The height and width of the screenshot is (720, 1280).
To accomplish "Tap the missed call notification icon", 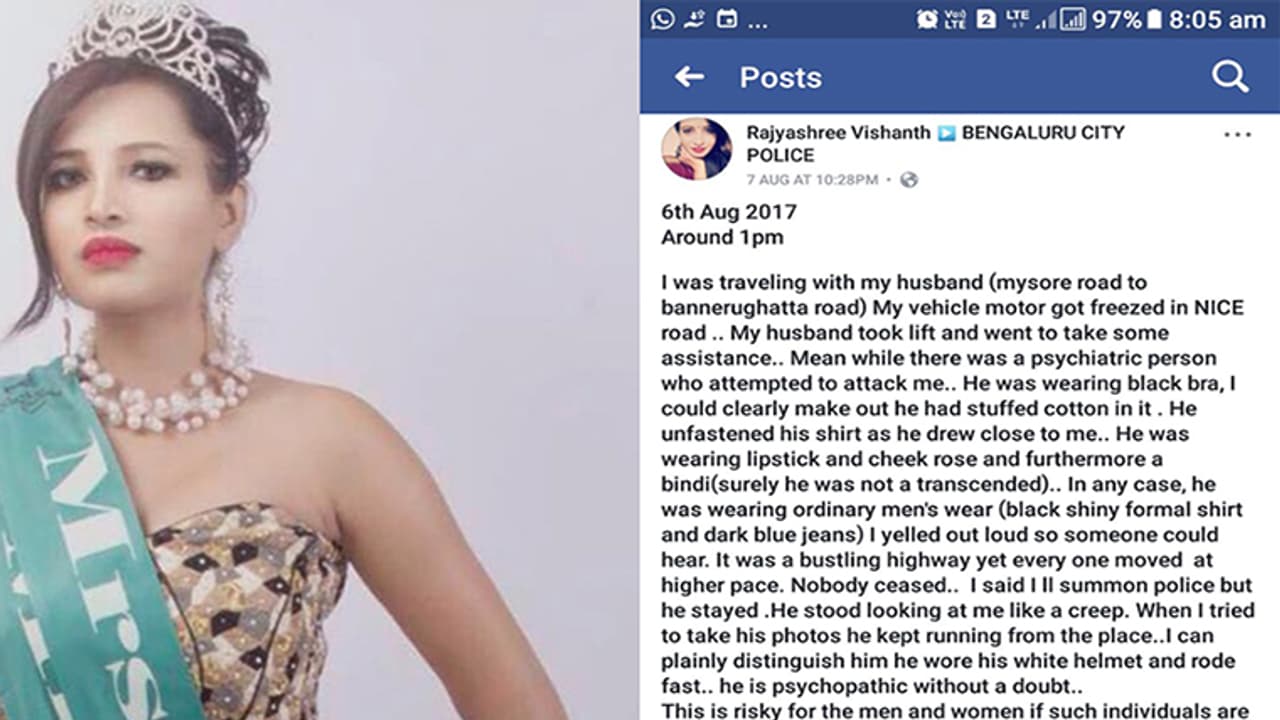I will [694, 19].
